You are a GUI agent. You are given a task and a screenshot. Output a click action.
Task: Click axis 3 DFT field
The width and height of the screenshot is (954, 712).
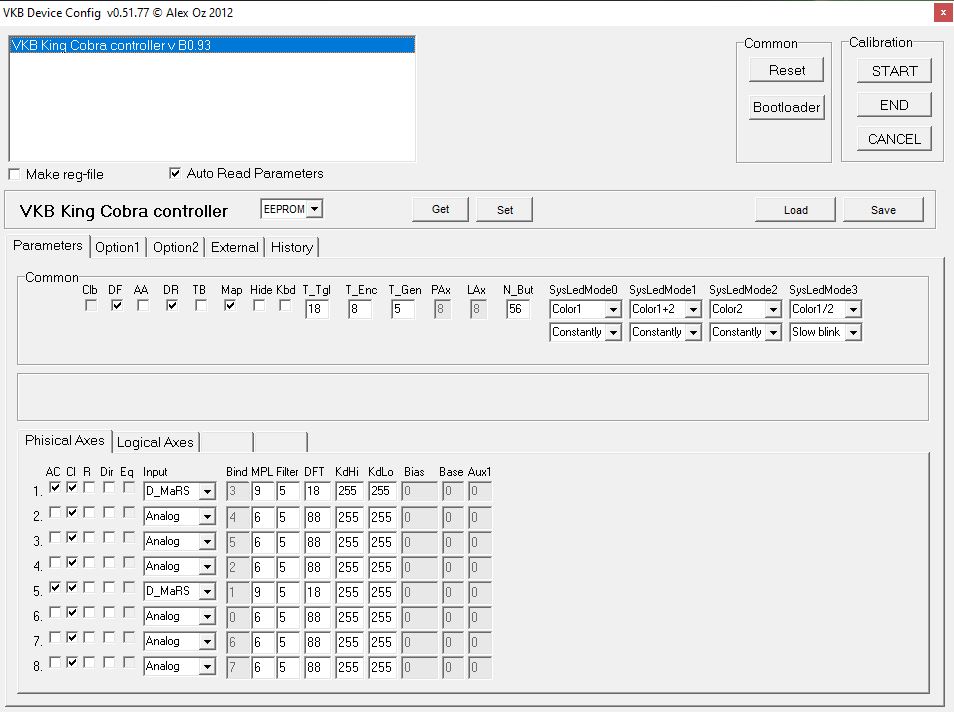[x=317, y=542]
